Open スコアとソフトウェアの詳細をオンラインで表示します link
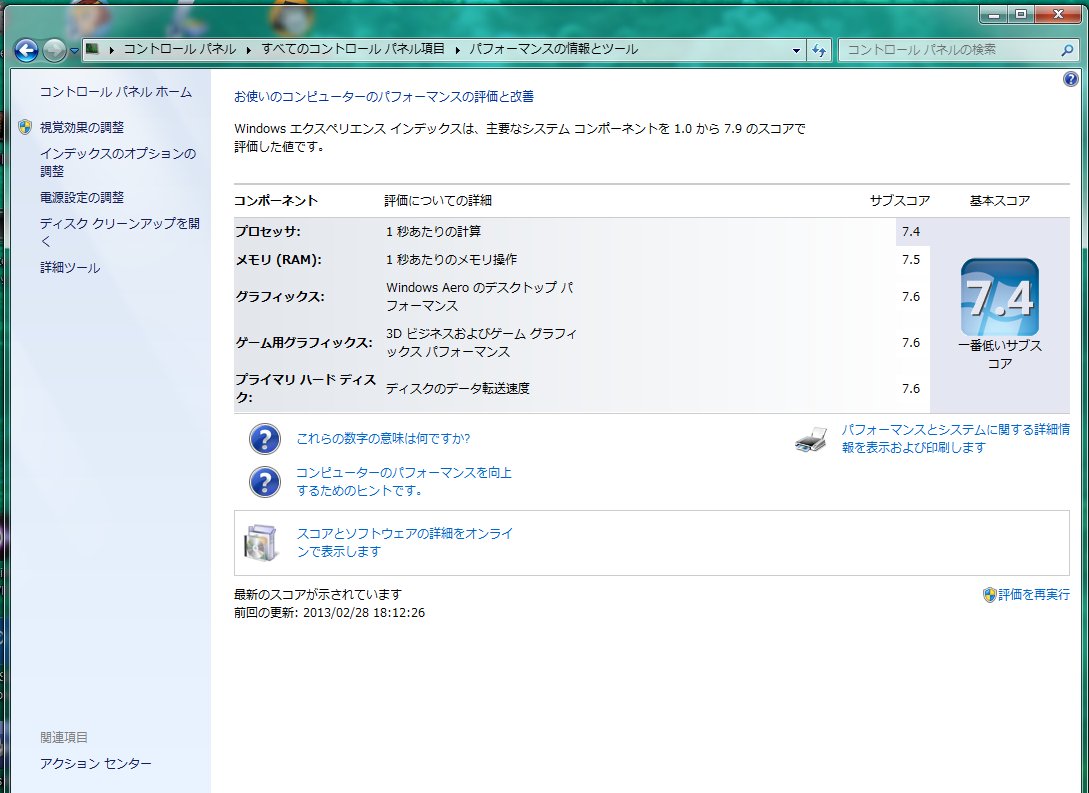Viewport: 1089px width, 793px height. [405, 542]
